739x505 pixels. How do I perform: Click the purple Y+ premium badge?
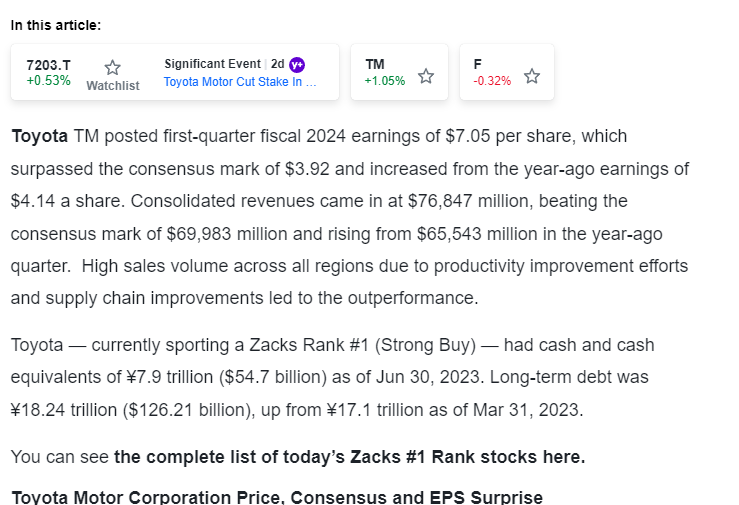coord(297,64)
